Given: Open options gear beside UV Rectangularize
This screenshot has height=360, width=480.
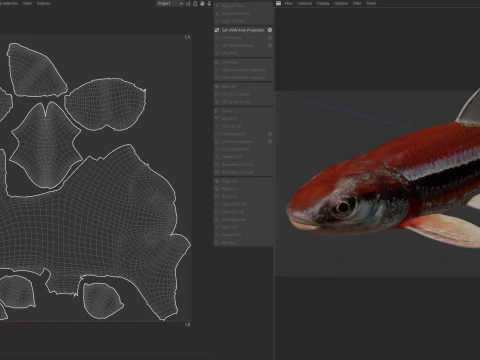Looking at the screenshot, I should click(270, 141).
